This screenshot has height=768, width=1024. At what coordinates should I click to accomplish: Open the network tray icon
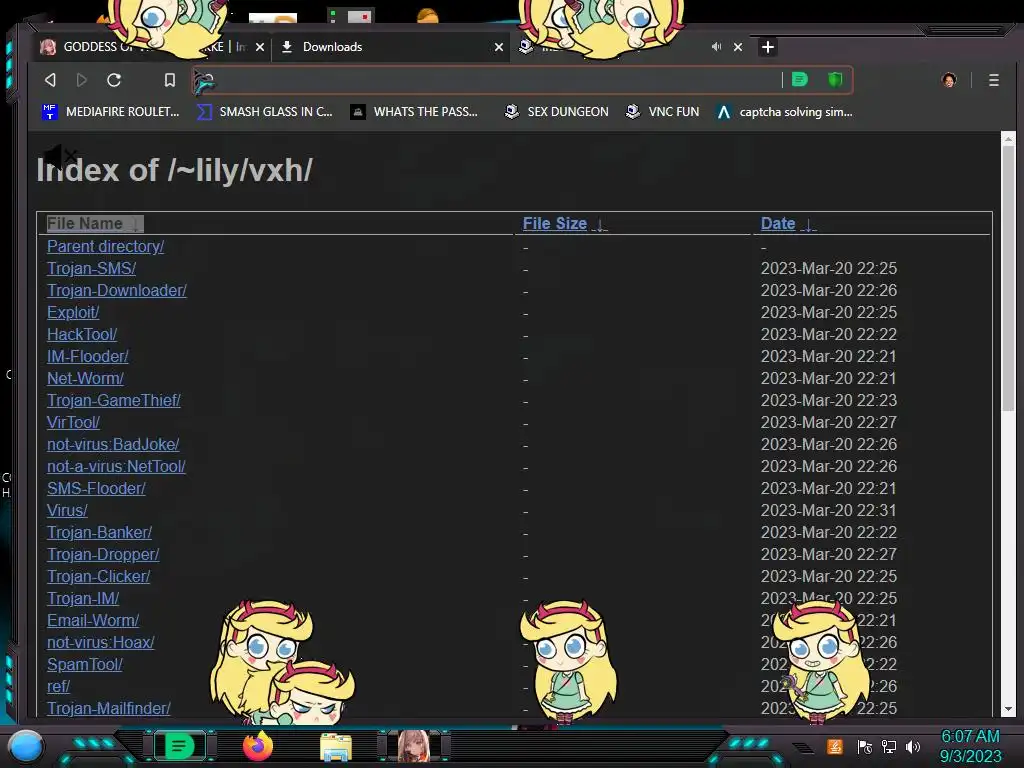point(889,746)
